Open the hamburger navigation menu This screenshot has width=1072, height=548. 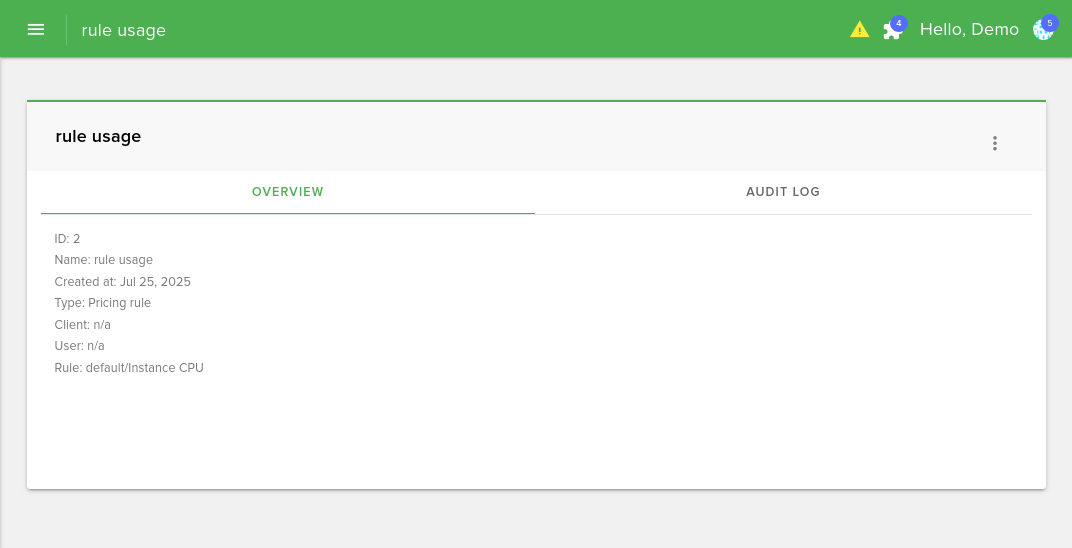click(x=36, y=29)
